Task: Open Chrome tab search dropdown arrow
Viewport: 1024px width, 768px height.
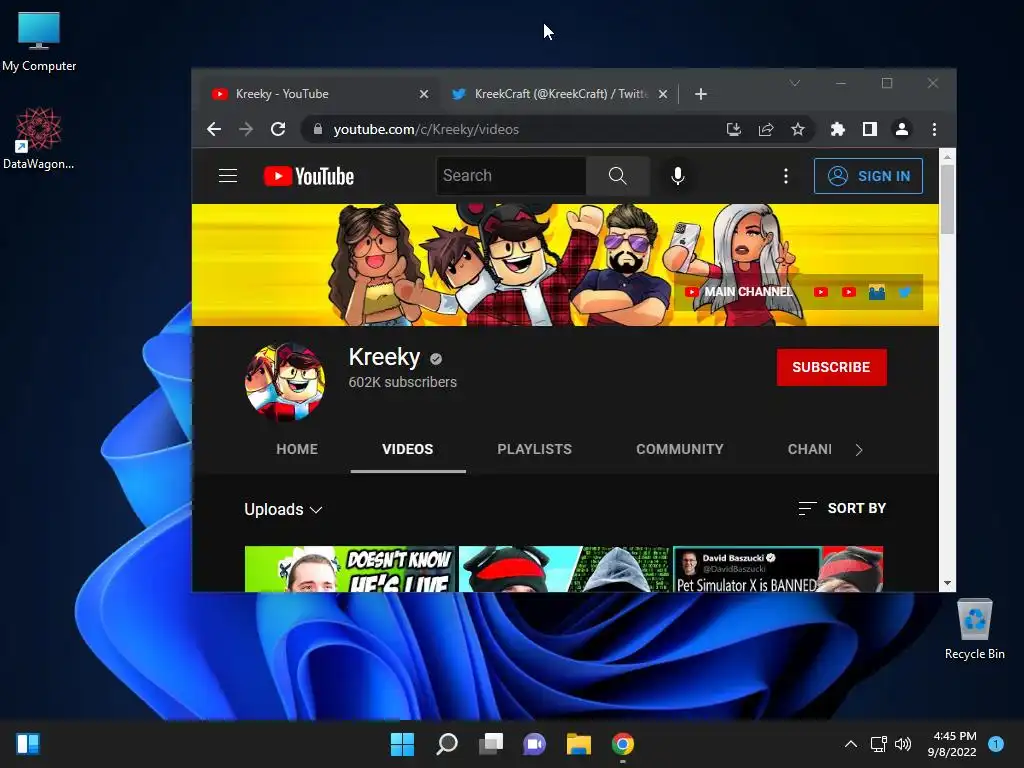Action: click(795, 84)
